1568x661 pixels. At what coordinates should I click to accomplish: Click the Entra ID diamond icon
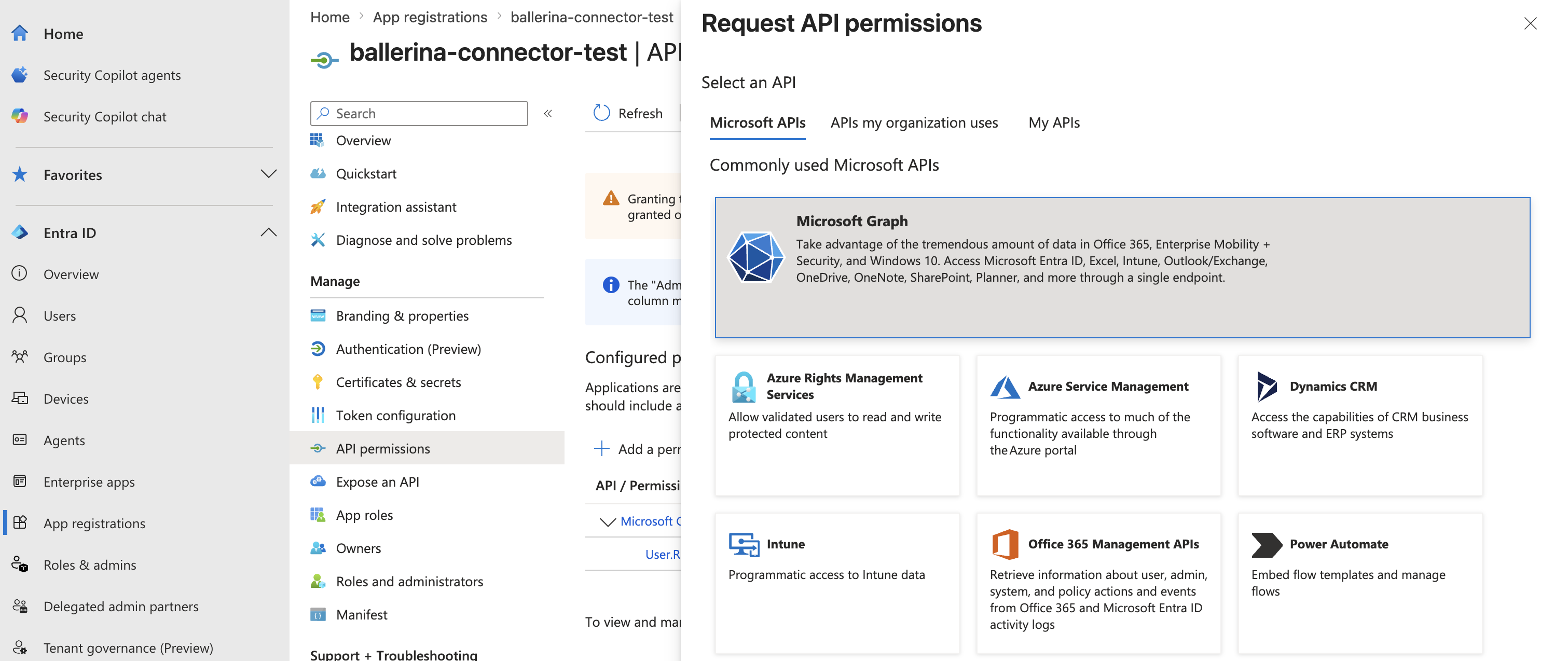point(20,232)
